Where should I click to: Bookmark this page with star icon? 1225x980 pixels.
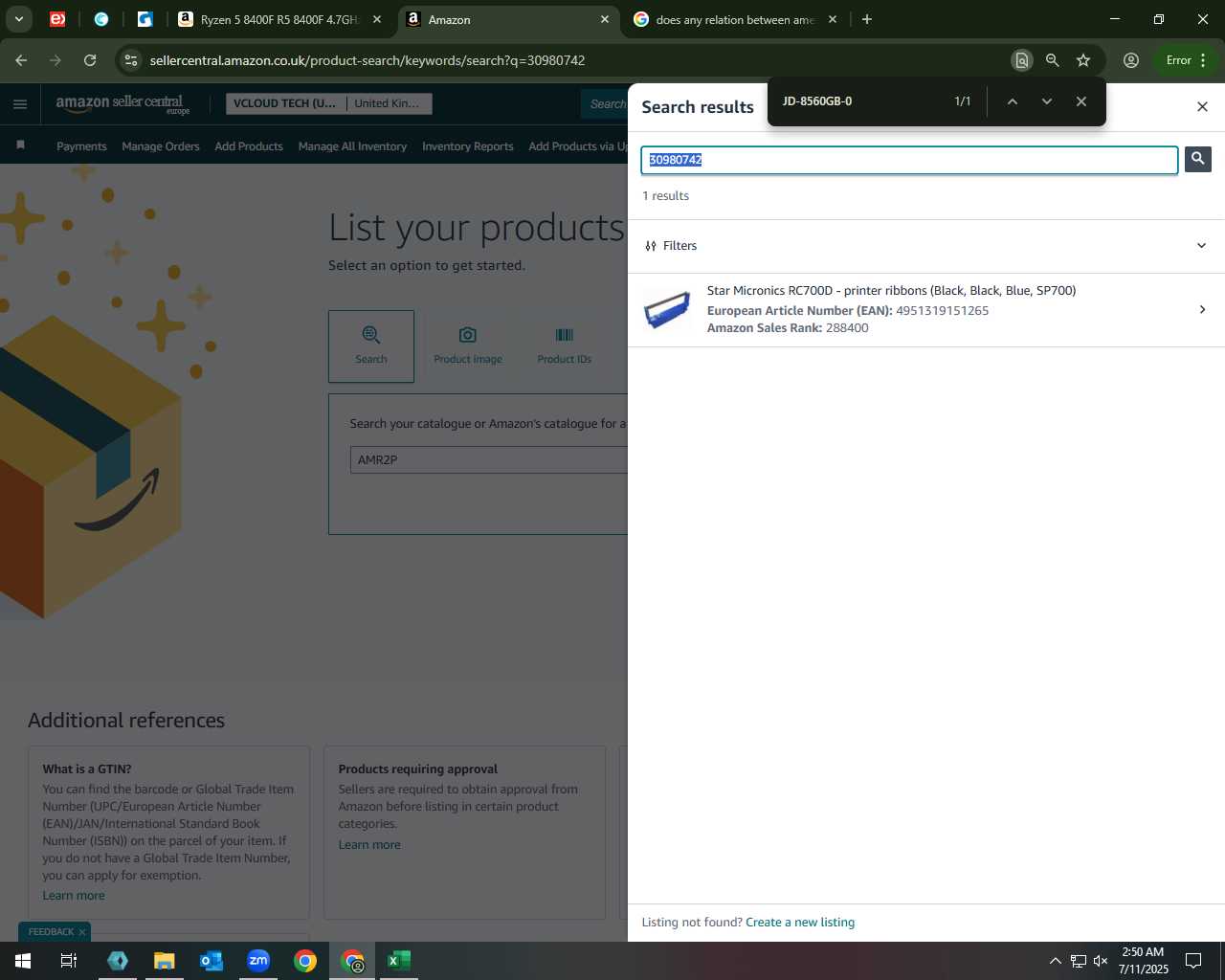pos(1083,60)
